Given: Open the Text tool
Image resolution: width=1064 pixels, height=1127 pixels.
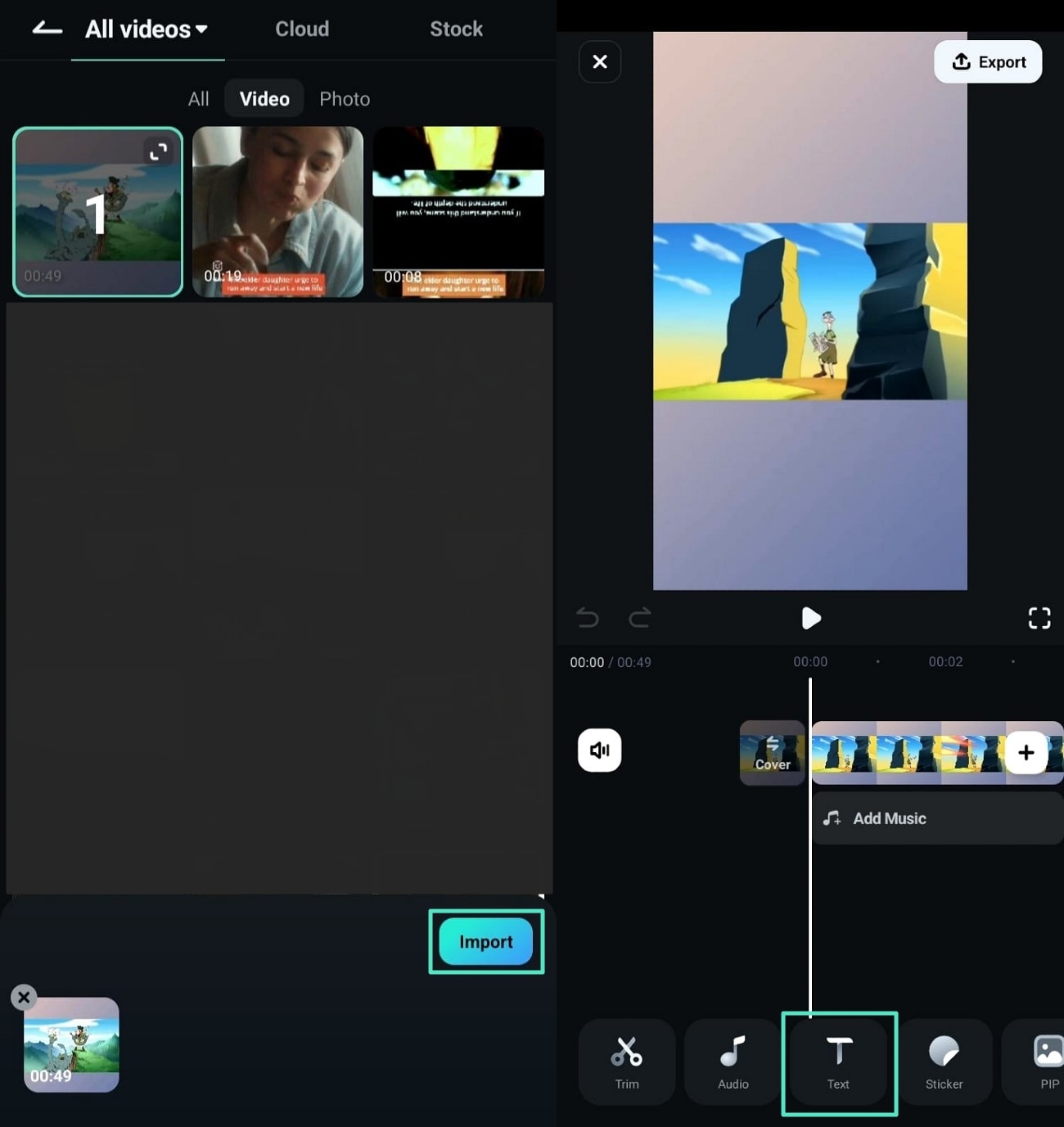Looking at the screenshot, I should (839, 1062).
